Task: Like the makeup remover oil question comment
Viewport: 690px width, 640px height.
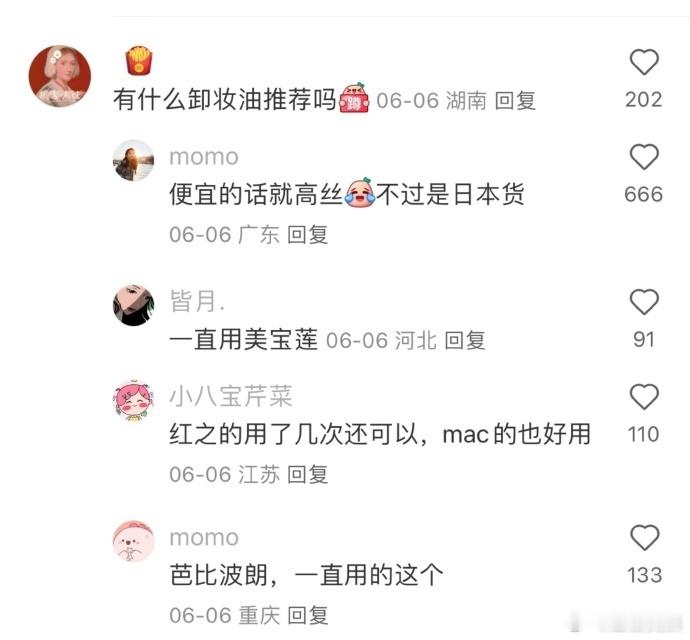Action: (x=644, y=62)
